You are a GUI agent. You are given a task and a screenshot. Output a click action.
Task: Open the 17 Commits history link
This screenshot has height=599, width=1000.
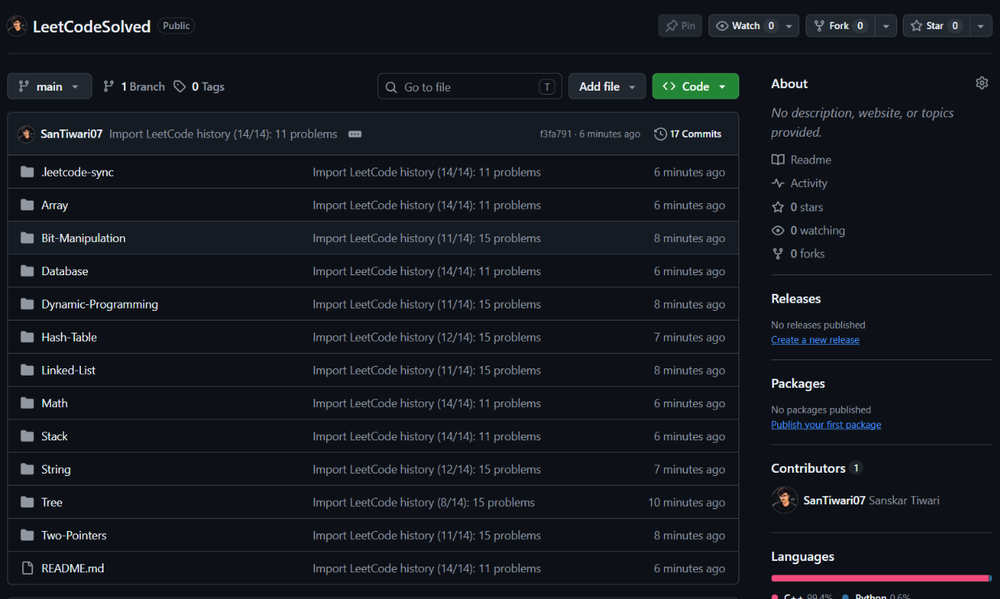[x=688, y=134]
